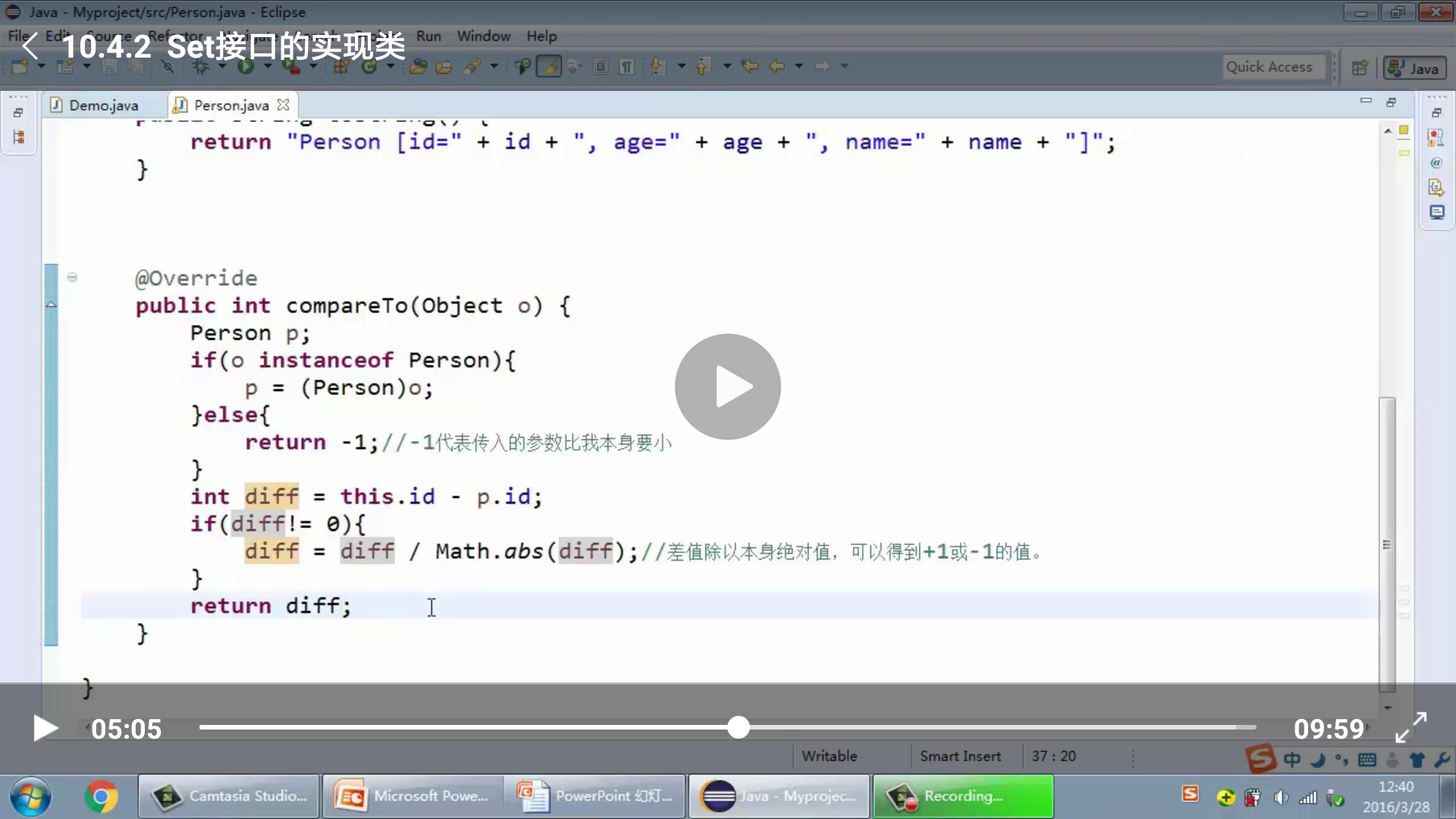Click the Writable status bar indicator
This screenshot has width=1456, height=819.
(x=829, y=756)
